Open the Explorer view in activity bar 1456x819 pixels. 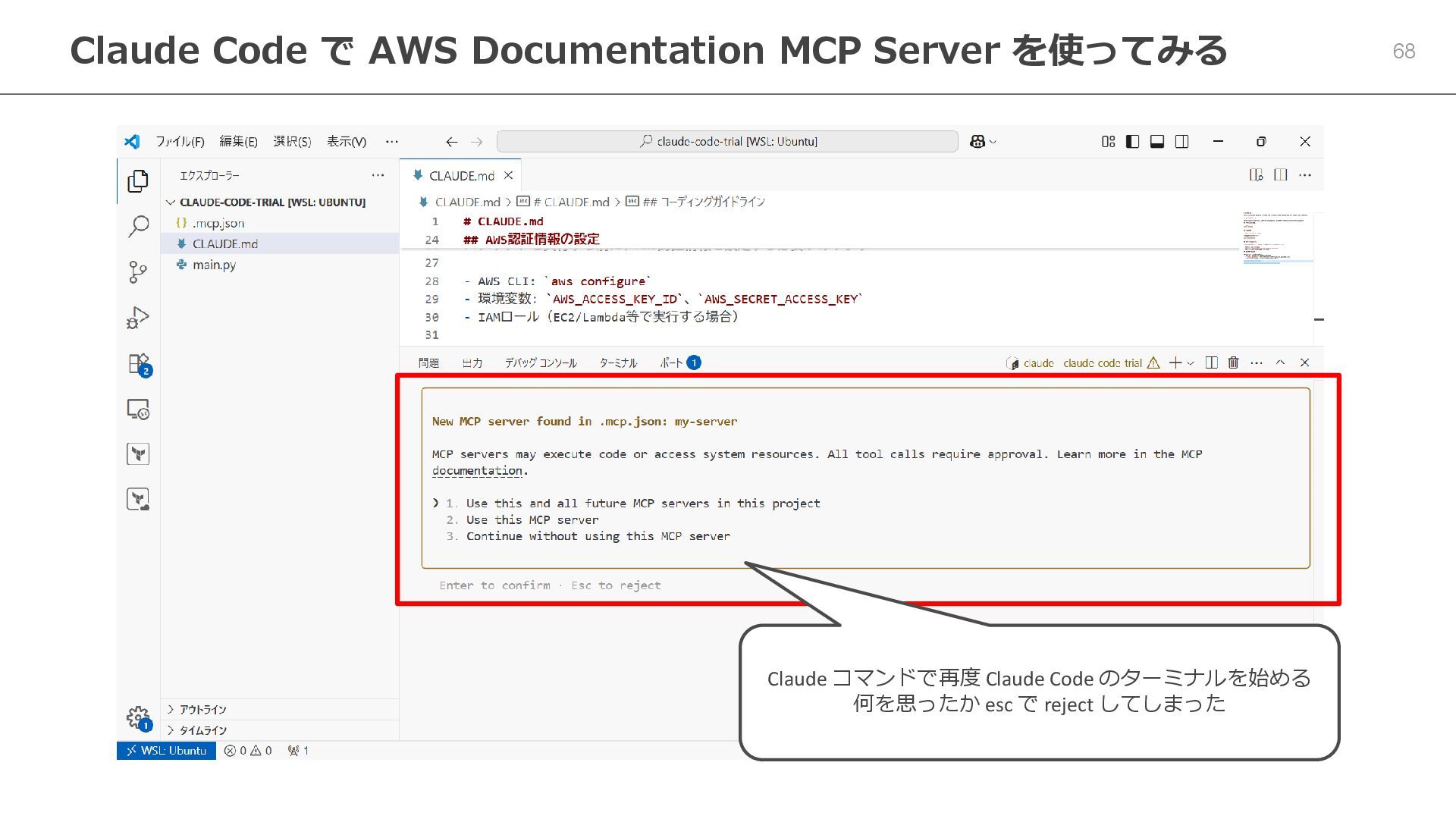[138, 180]
